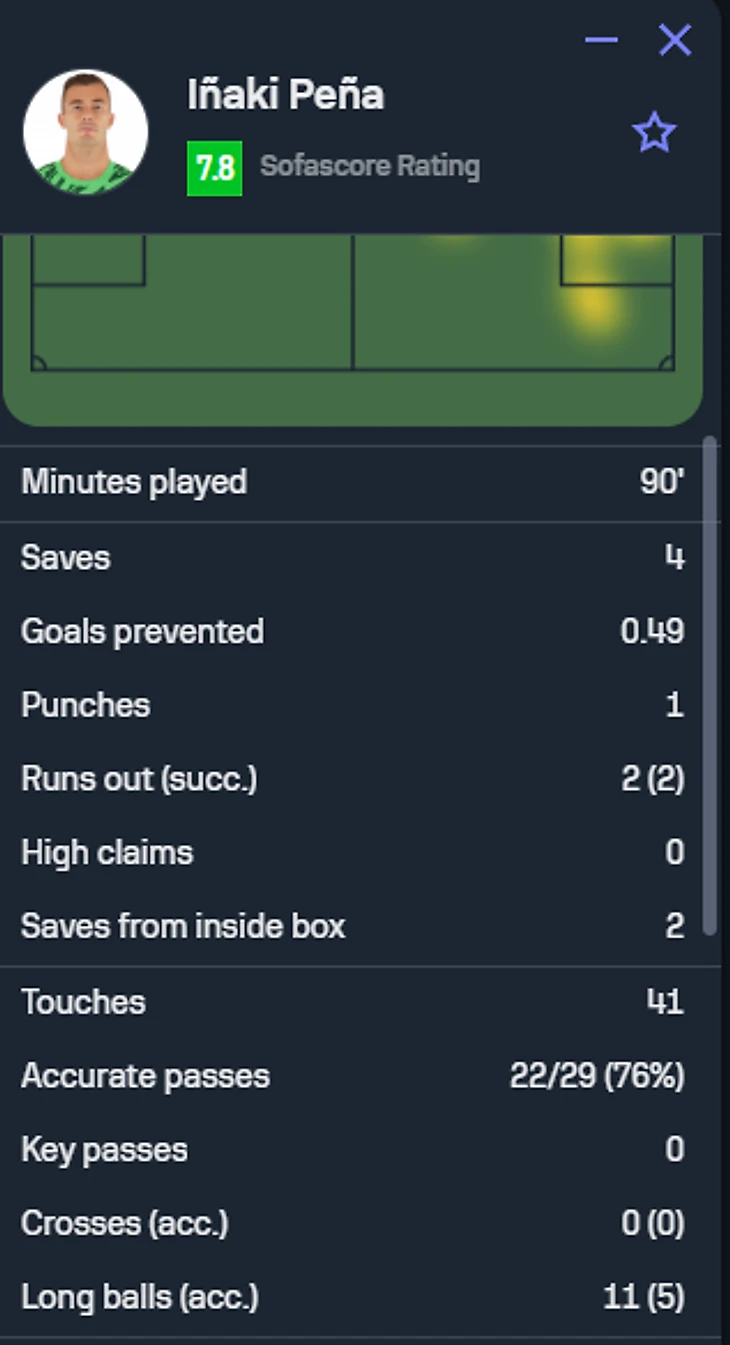This screenshot has width=730, height=1345.
Task: Click the High claims stat row
Action: point(352,853)
